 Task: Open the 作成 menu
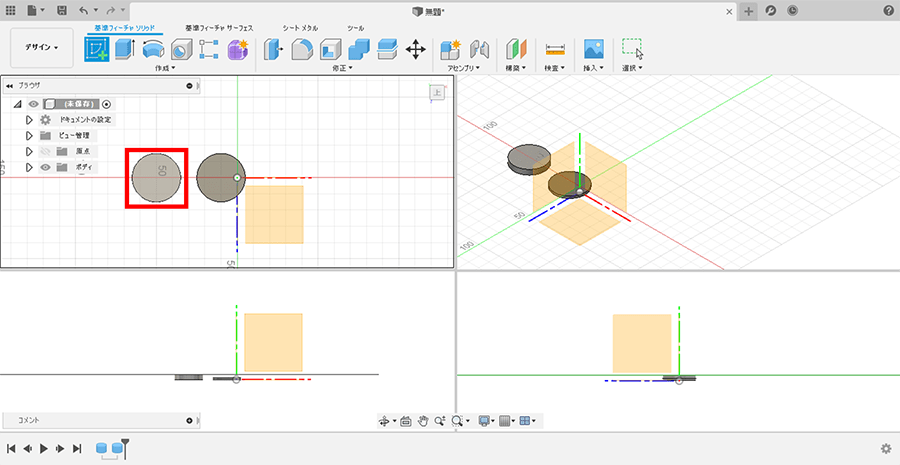click(x=165, y=68)
